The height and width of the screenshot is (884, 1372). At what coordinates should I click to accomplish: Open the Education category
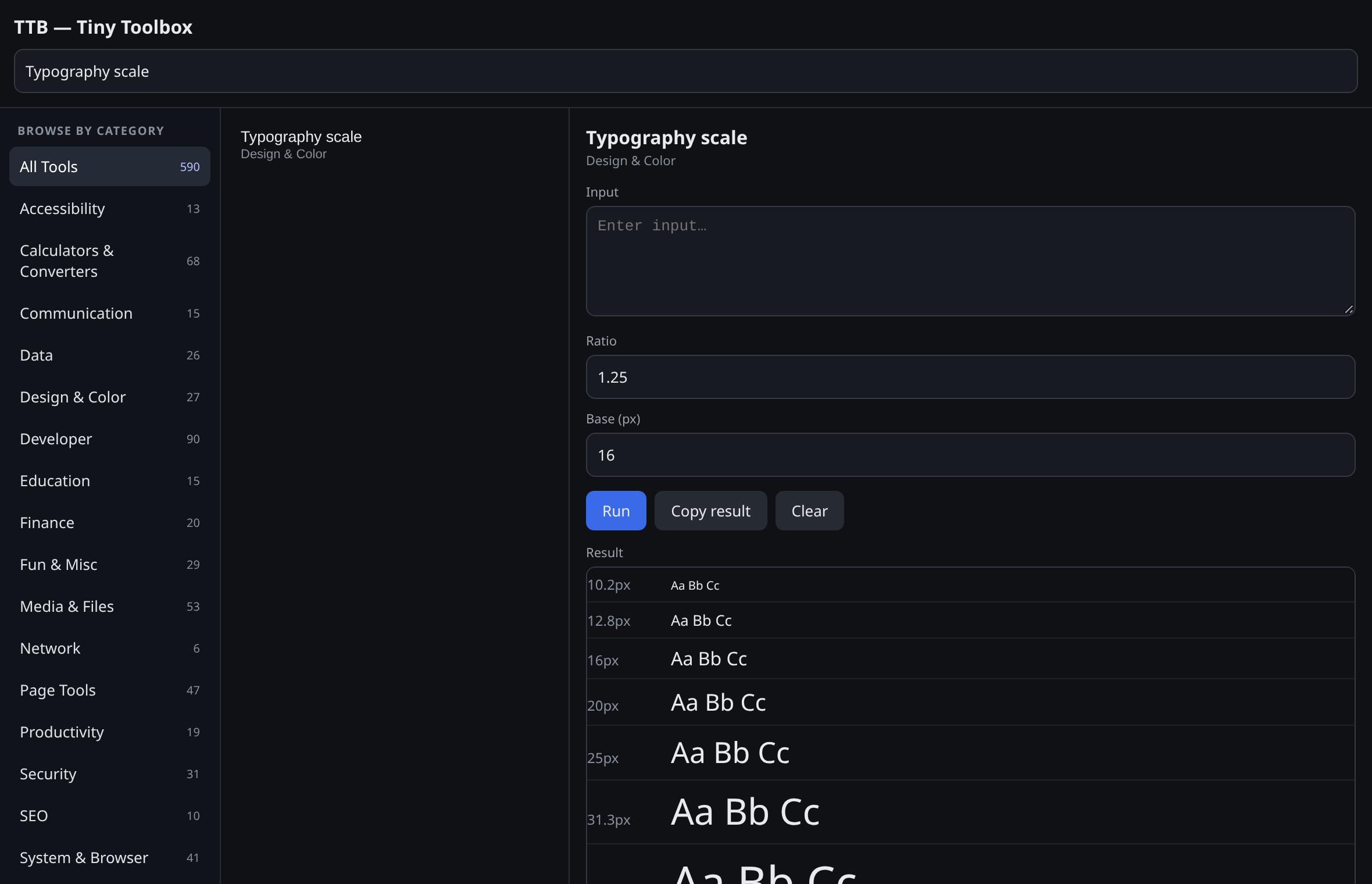point(109,480)
